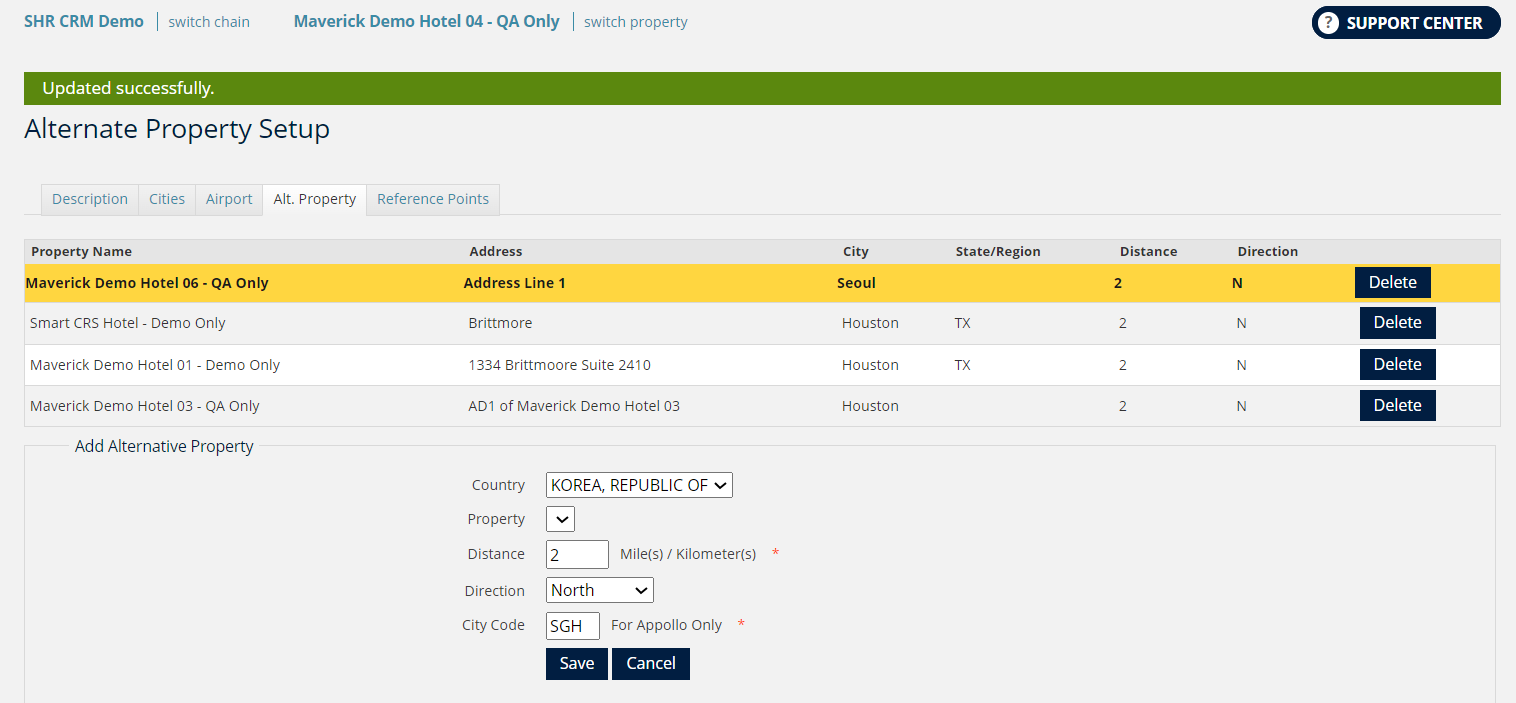Screen dimensions: 1516x703
Task: Delete the Smart CRS Hotel row
Action: point(1398,323)
